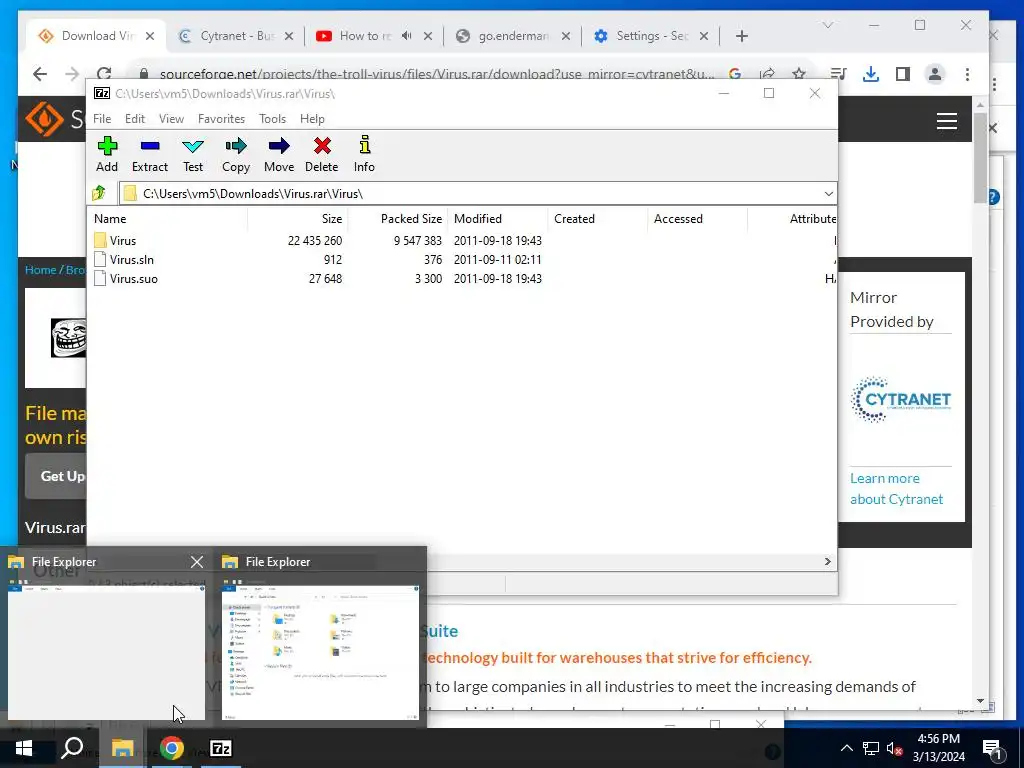This screenshot has width=1024, height=768.
Task: Sort by Packed Size column header
Action: (x=398, y=219)
